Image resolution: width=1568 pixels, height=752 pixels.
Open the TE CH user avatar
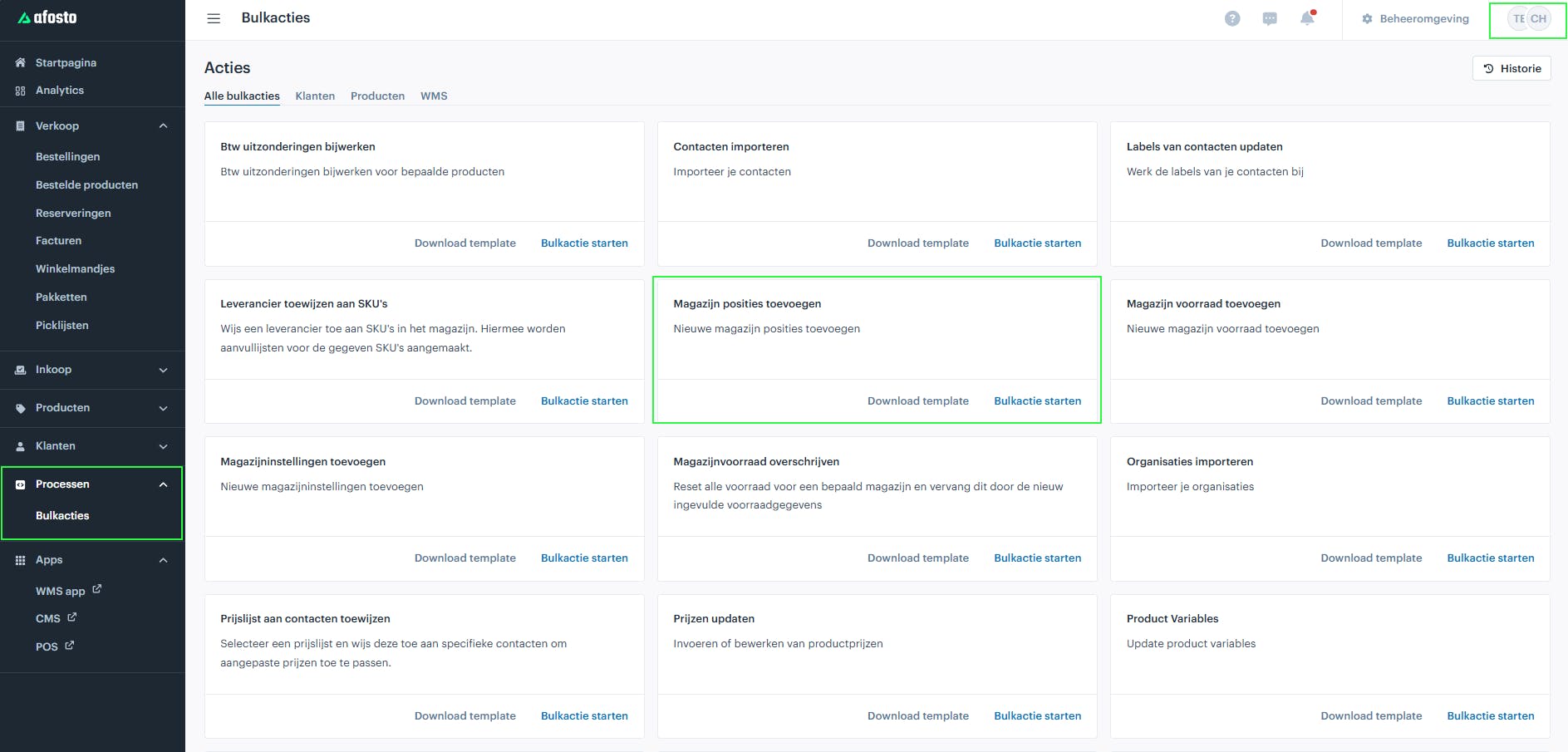[1529, 18]
